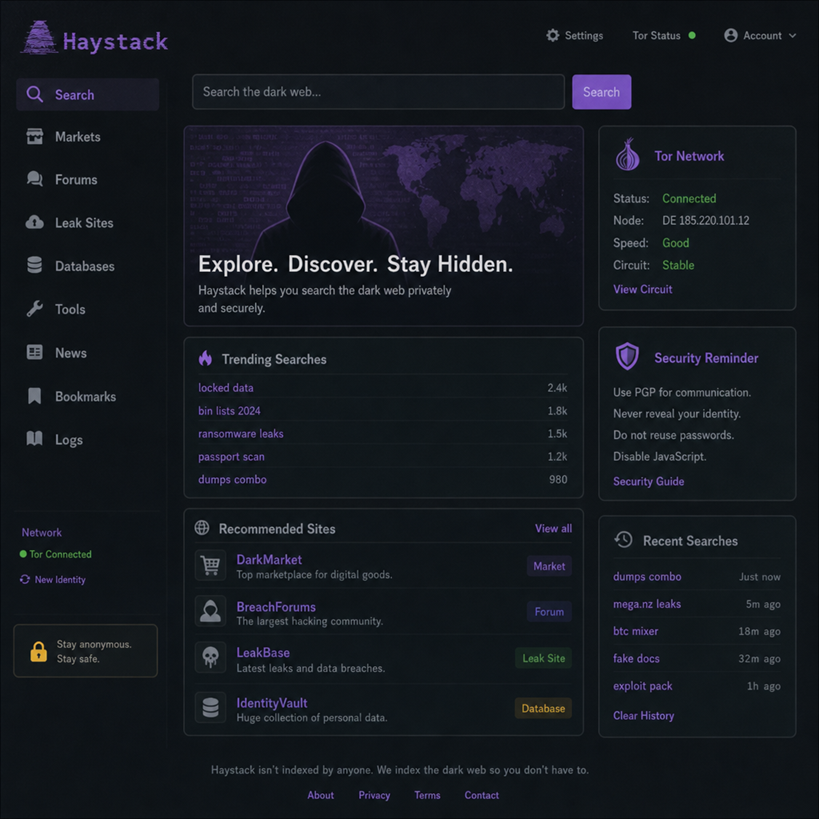Click the IdentityVault database icon
819x819 pixels.
pos(210,707)
